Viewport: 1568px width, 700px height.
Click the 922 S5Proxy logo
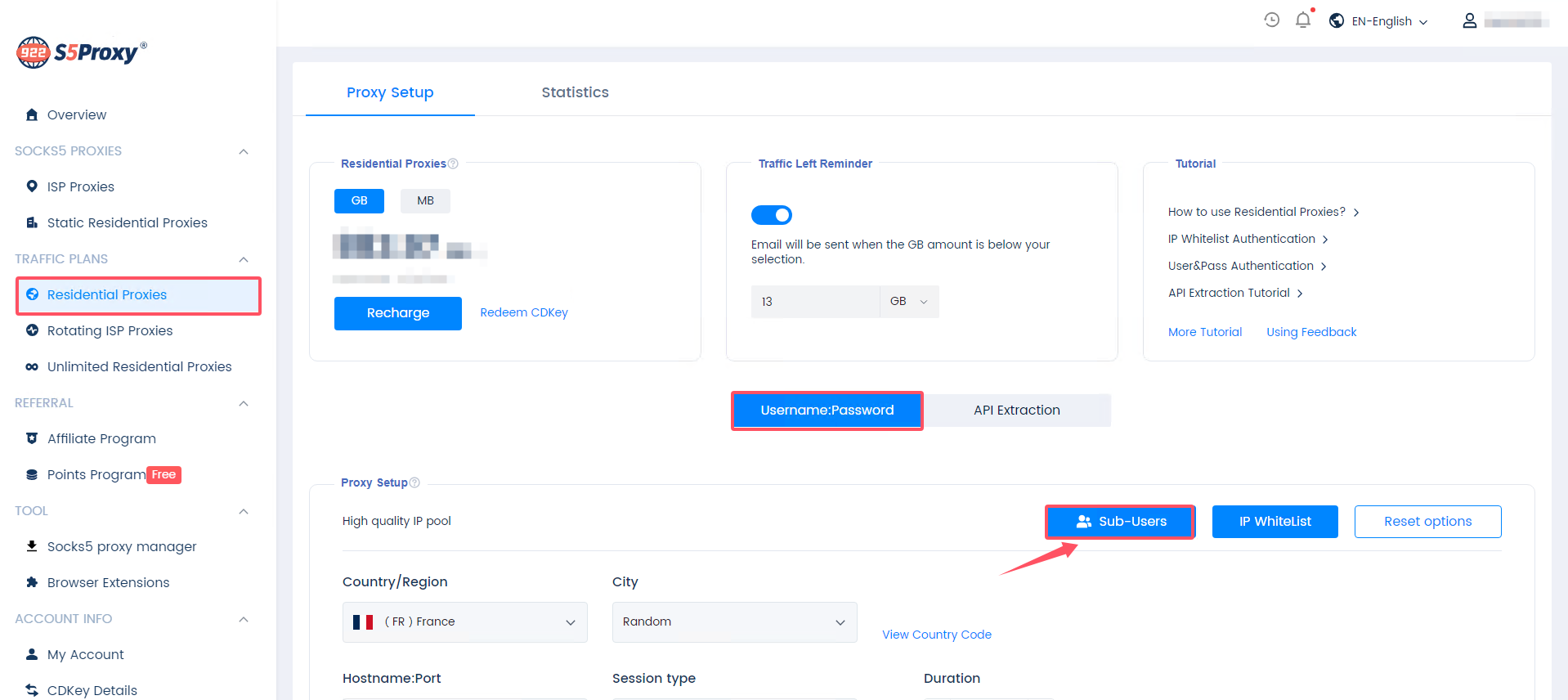81,52
